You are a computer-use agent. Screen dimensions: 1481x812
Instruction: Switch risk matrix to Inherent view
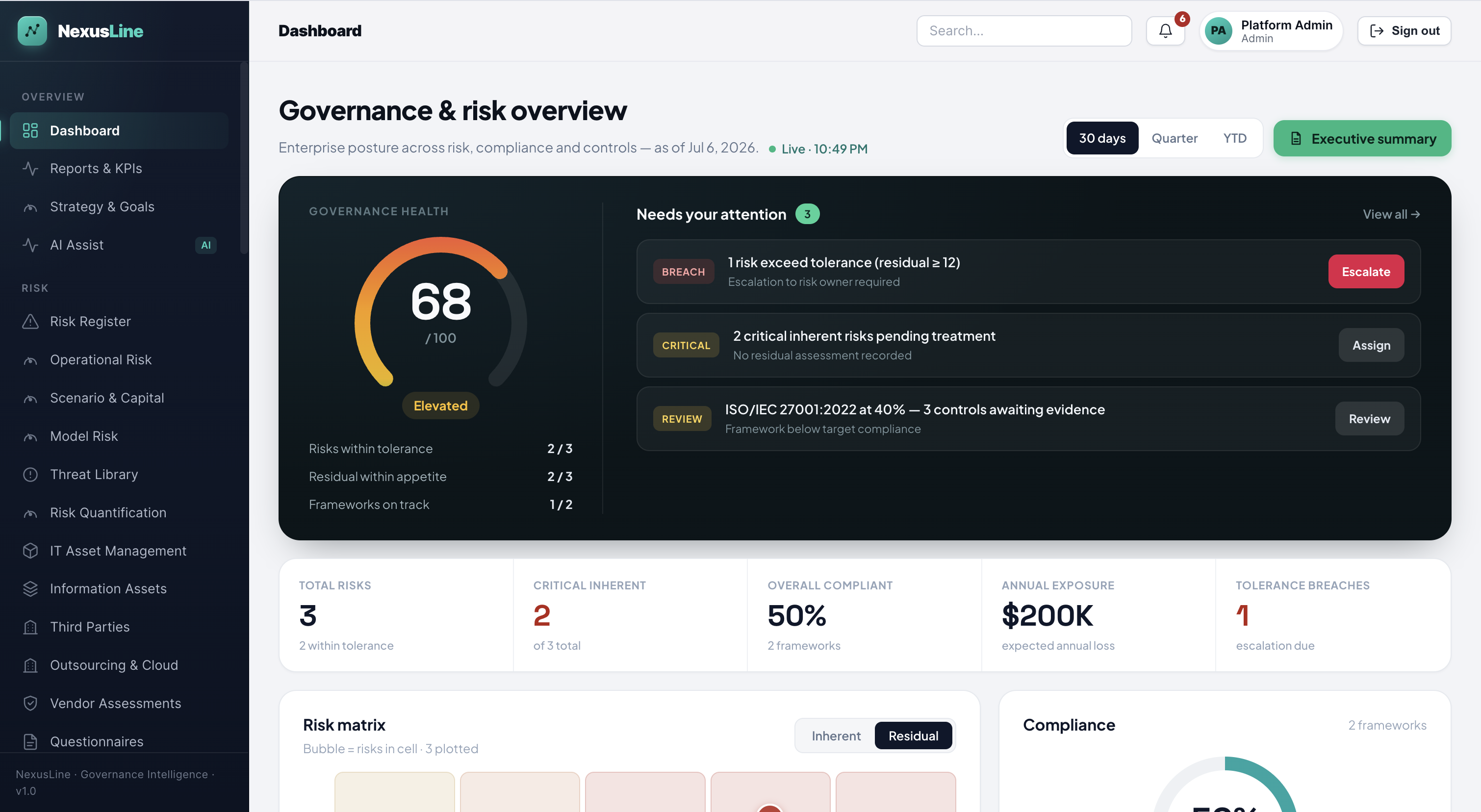coord(836,736)
